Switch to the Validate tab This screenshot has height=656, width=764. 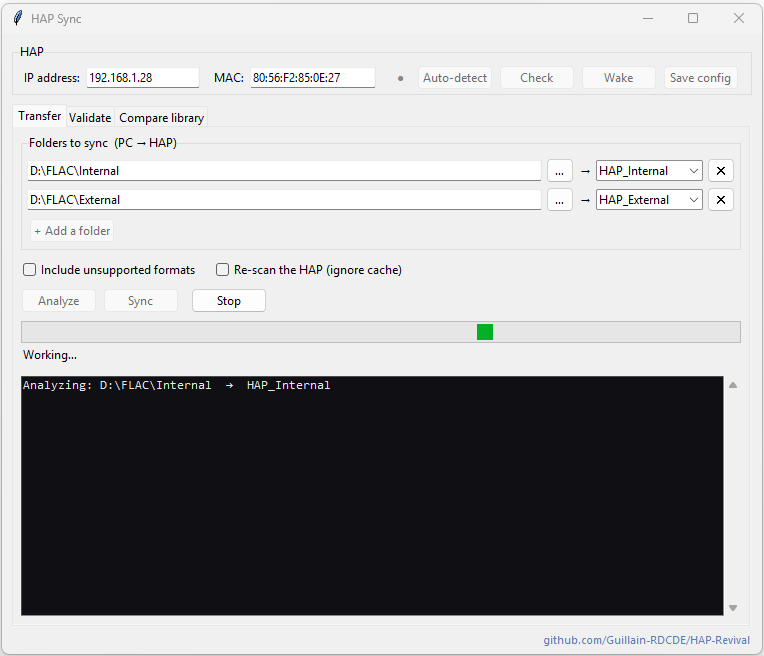[90, 118]
